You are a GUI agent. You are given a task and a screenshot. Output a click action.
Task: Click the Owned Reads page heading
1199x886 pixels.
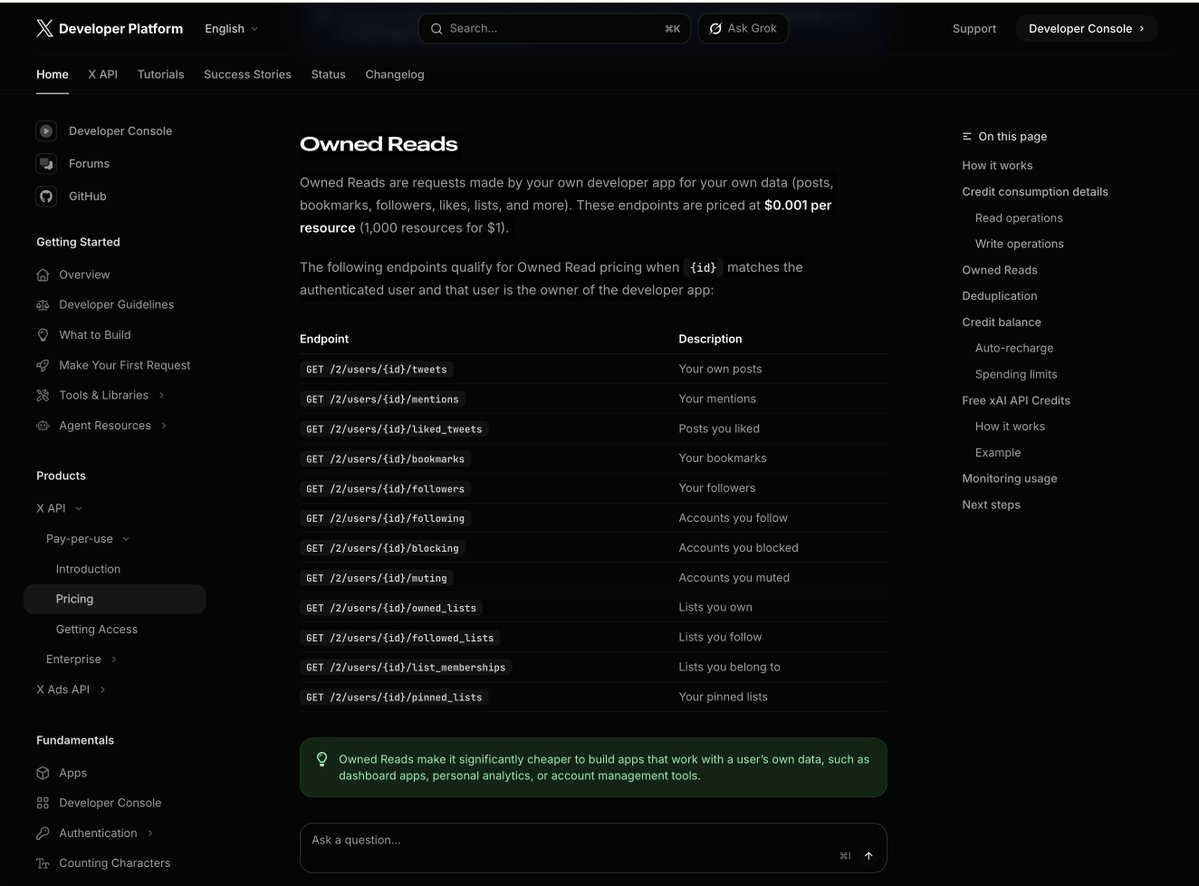[379, 144]
